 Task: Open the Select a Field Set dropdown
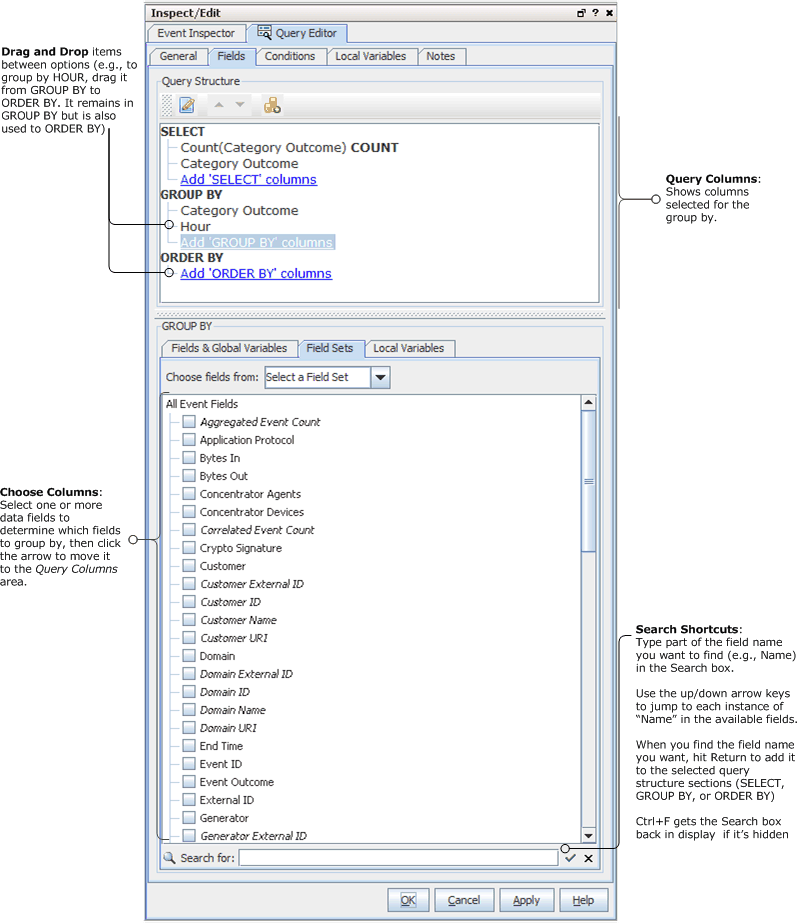pyautogui.click(x=380, y=378)
